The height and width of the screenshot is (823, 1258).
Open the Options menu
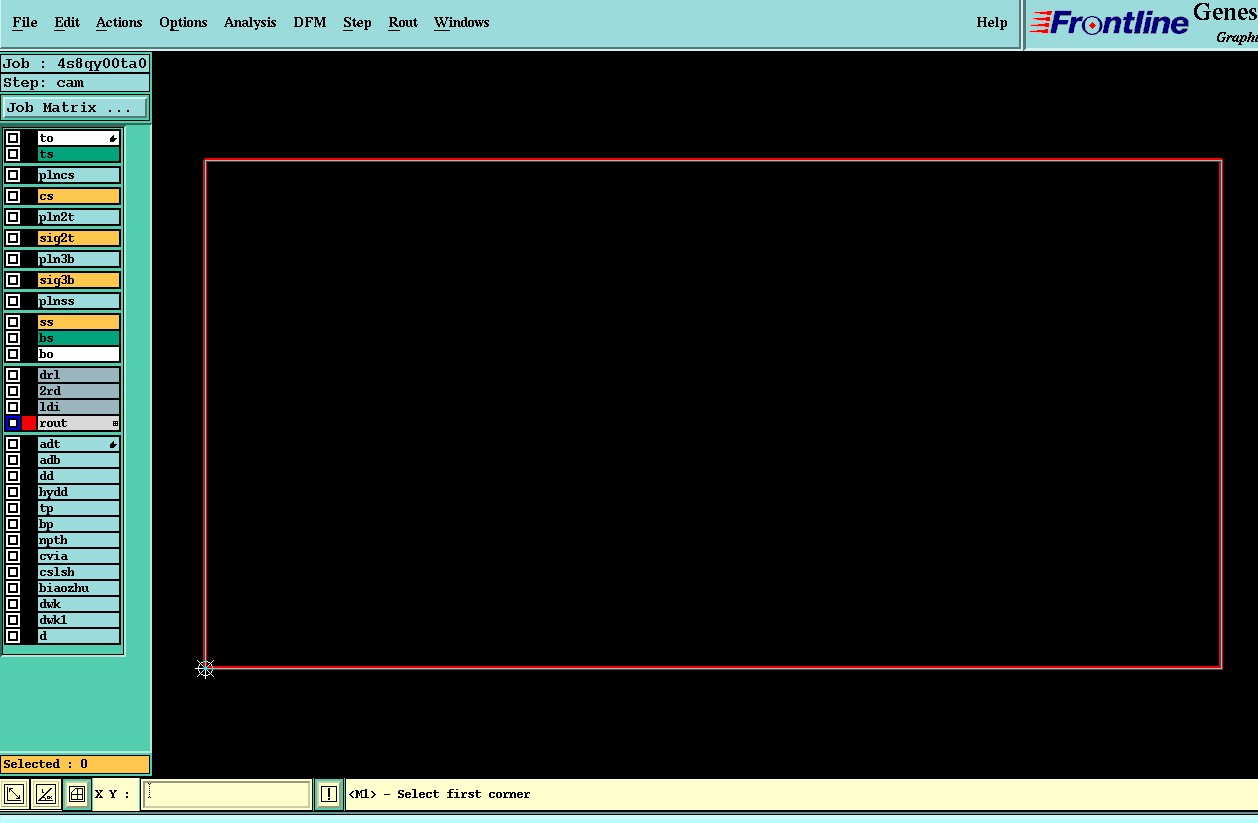(x=183, y=22)
